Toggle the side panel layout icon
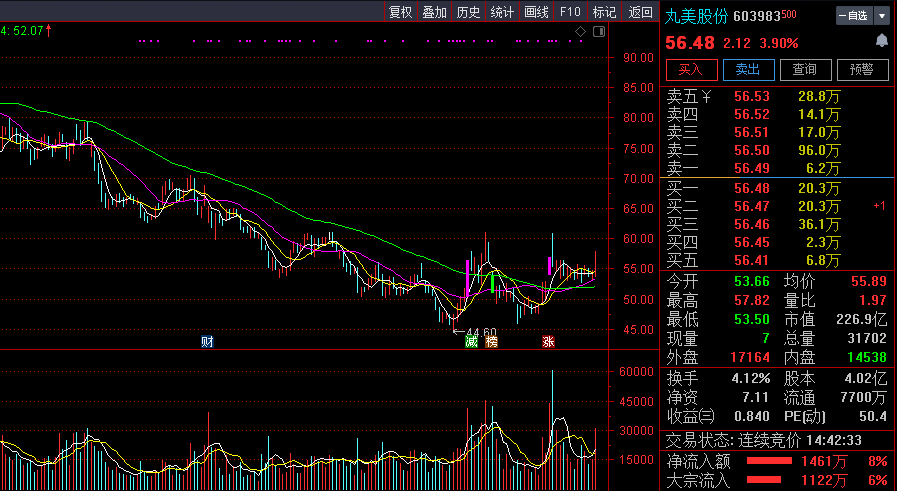This screenshot has height=491, width=897. [598, 32]
